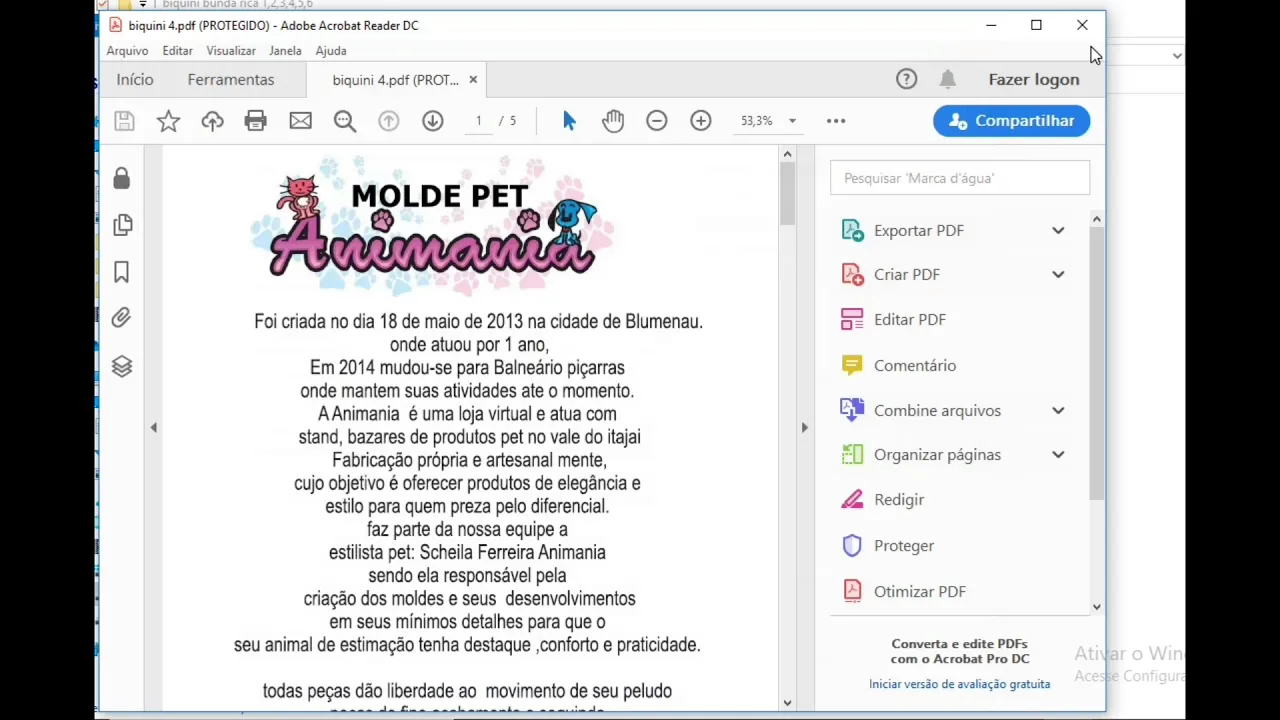Open help question mark icon
Image resolution: width=1280 pixels, height=720 pixels.
click(x=906, y=79)
